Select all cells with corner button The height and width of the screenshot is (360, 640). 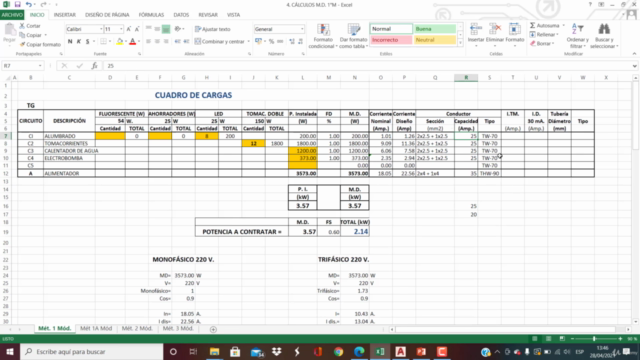click(x=7, y=78)
